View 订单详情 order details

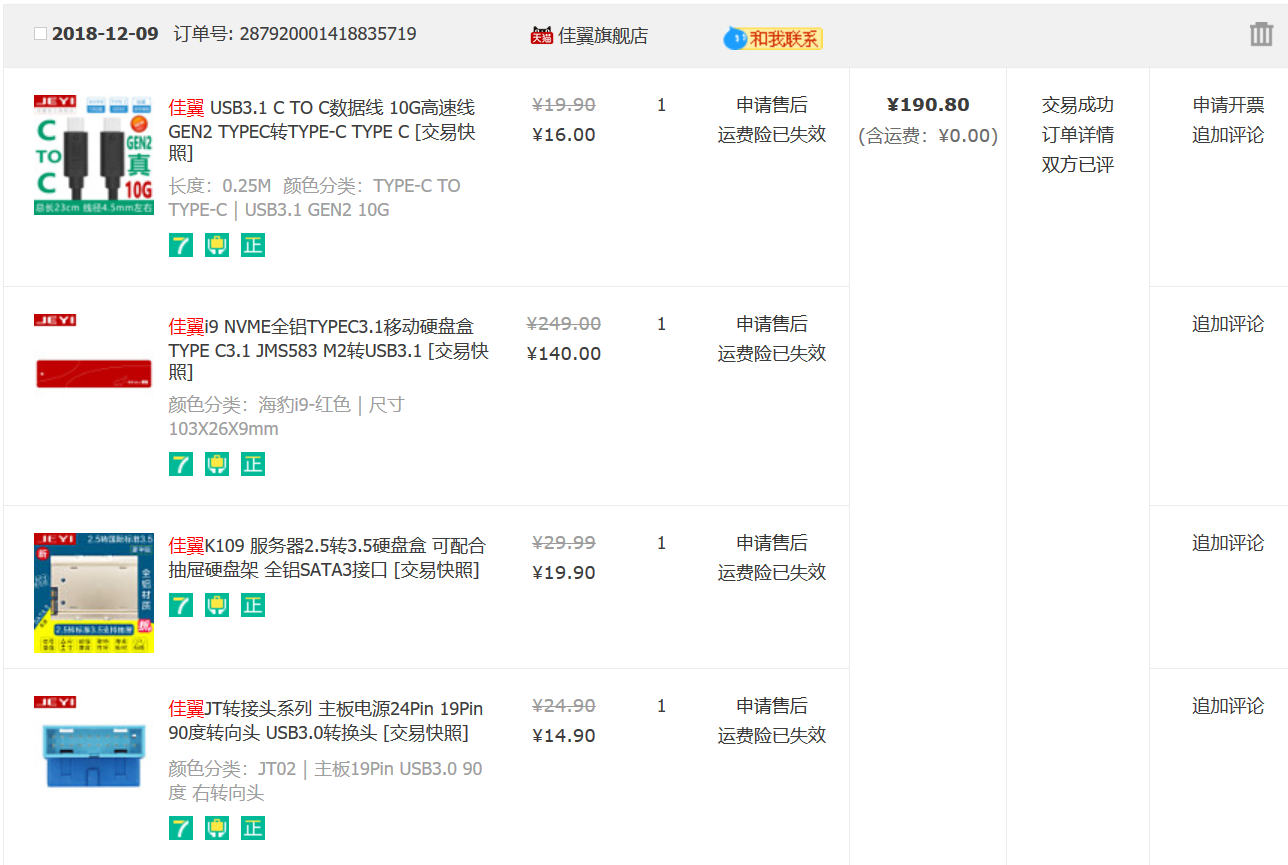[x=1078, y=135]
